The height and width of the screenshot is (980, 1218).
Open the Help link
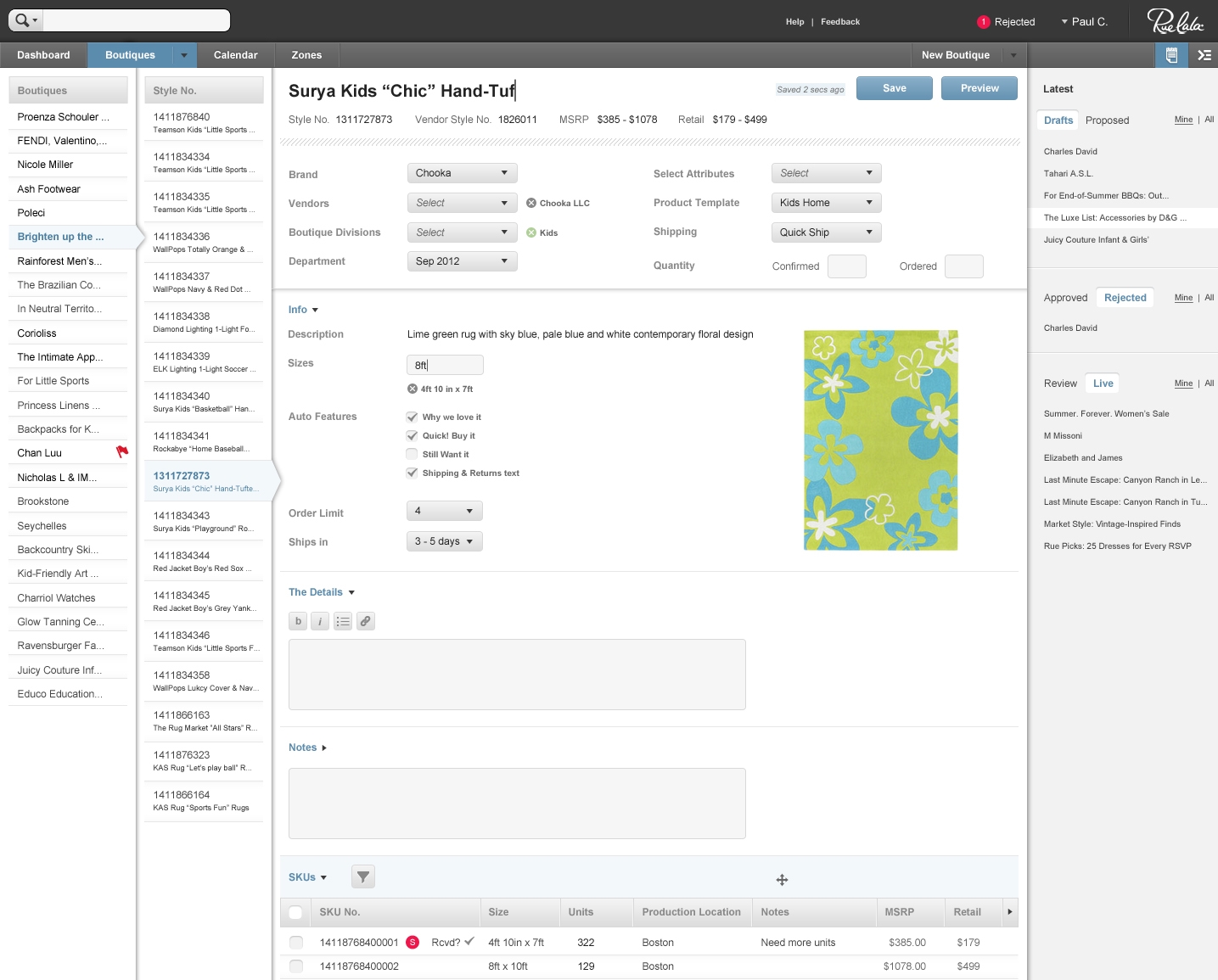pos(794,22)
